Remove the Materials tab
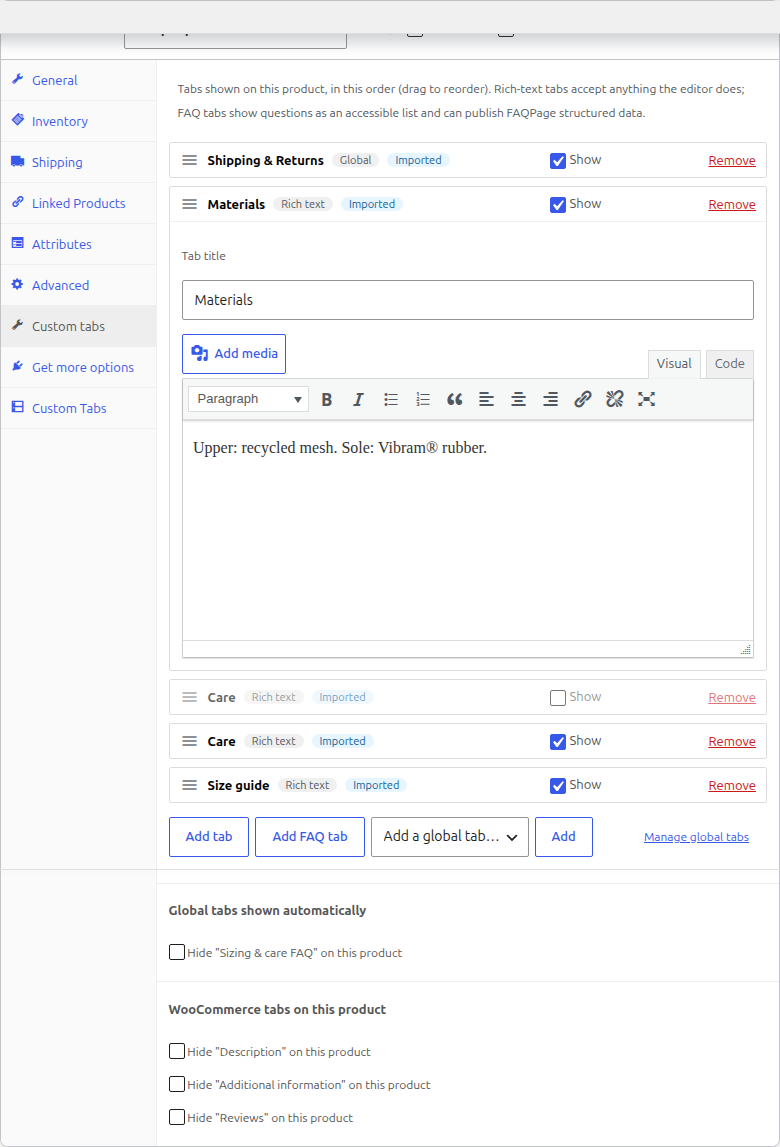The image size is (780, 1147). (x=732, y=205)
